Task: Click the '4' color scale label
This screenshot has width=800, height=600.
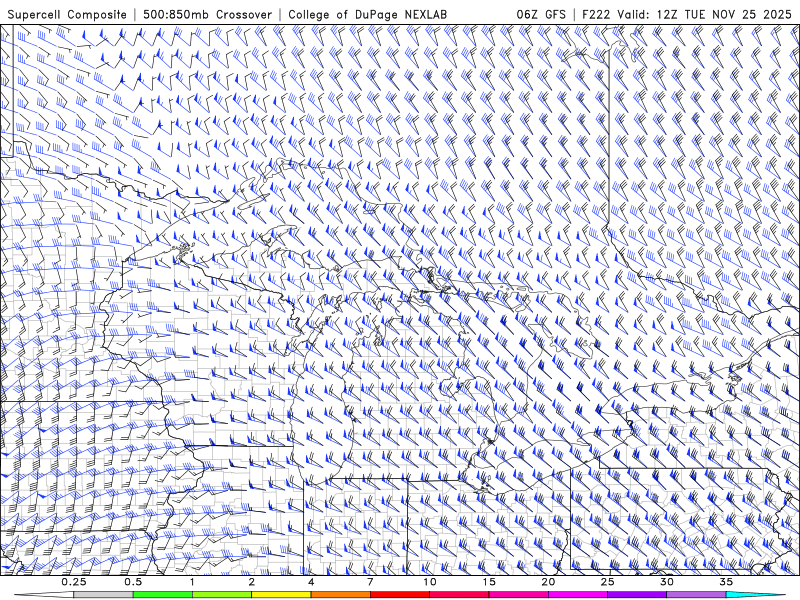Action: pos(311,582)
